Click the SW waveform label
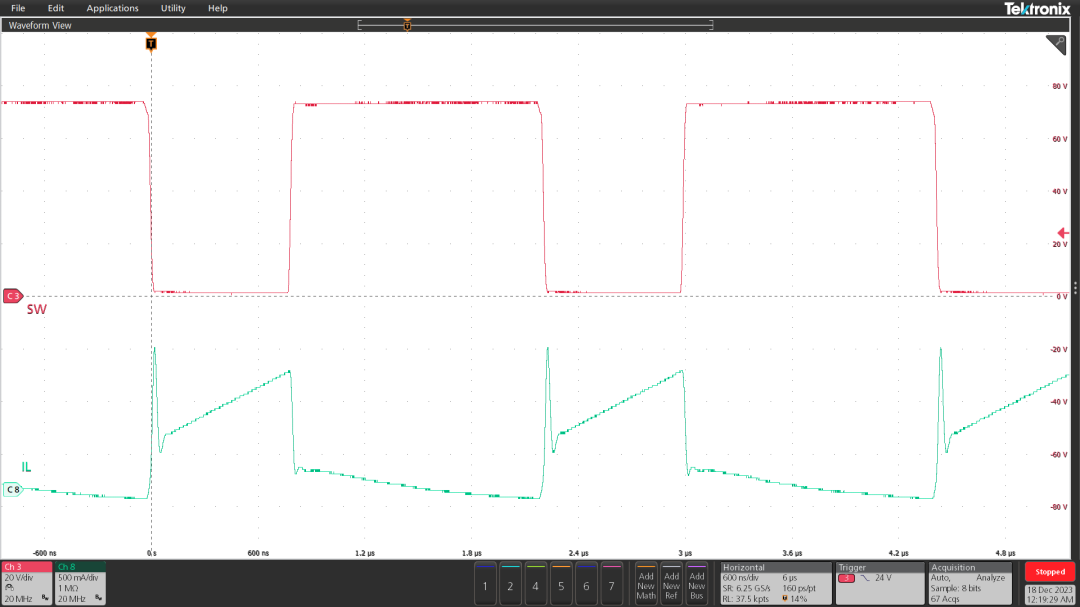 pos(37,309)
